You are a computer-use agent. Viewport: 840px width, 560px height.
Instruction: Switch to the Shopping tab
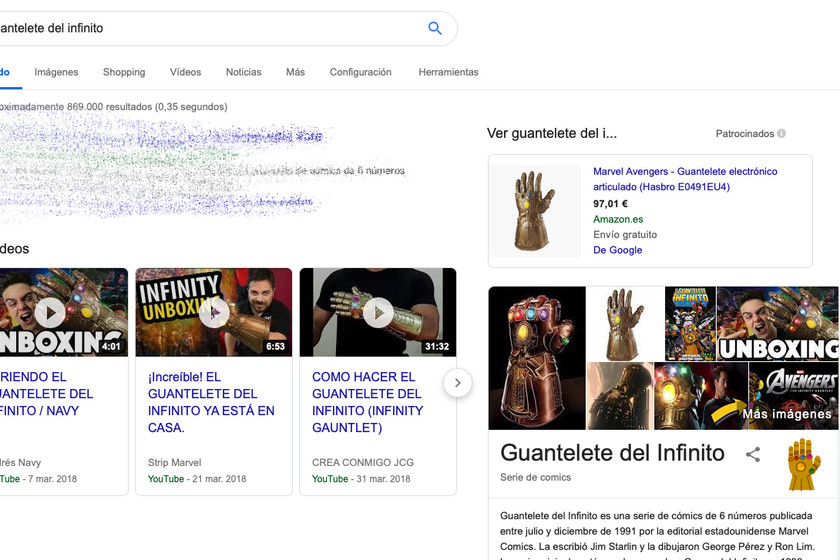click(x=124, y=72)
